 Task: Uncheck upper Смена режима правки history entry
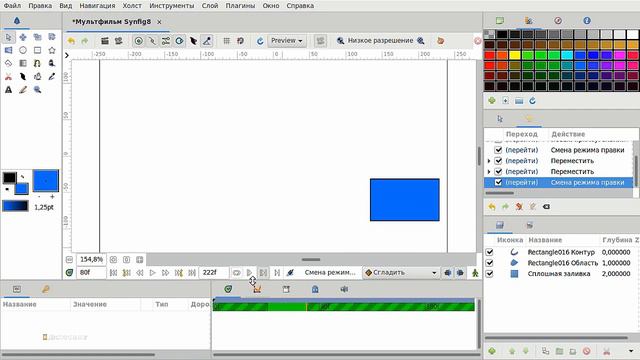(x=498, y=150)
